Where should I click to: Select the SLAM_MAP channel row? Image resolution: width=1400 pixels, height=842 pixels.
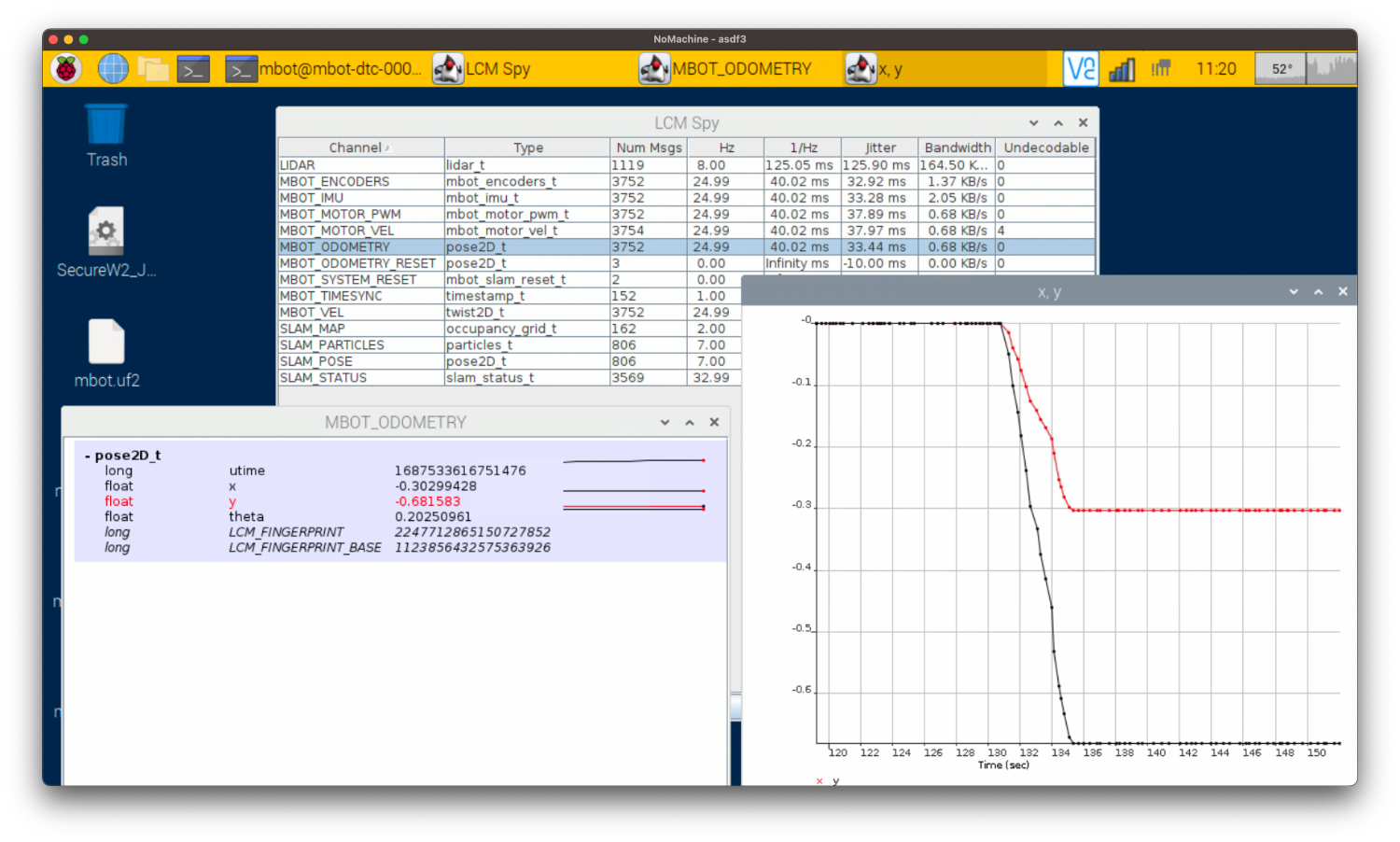pos(510,329)
